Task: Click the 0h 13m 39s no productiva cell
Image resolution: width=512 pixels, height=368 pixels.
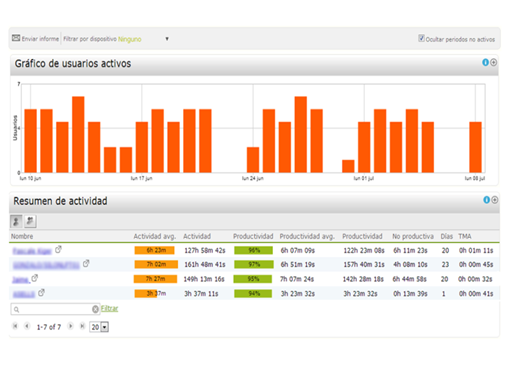Action: pos(410,294)
